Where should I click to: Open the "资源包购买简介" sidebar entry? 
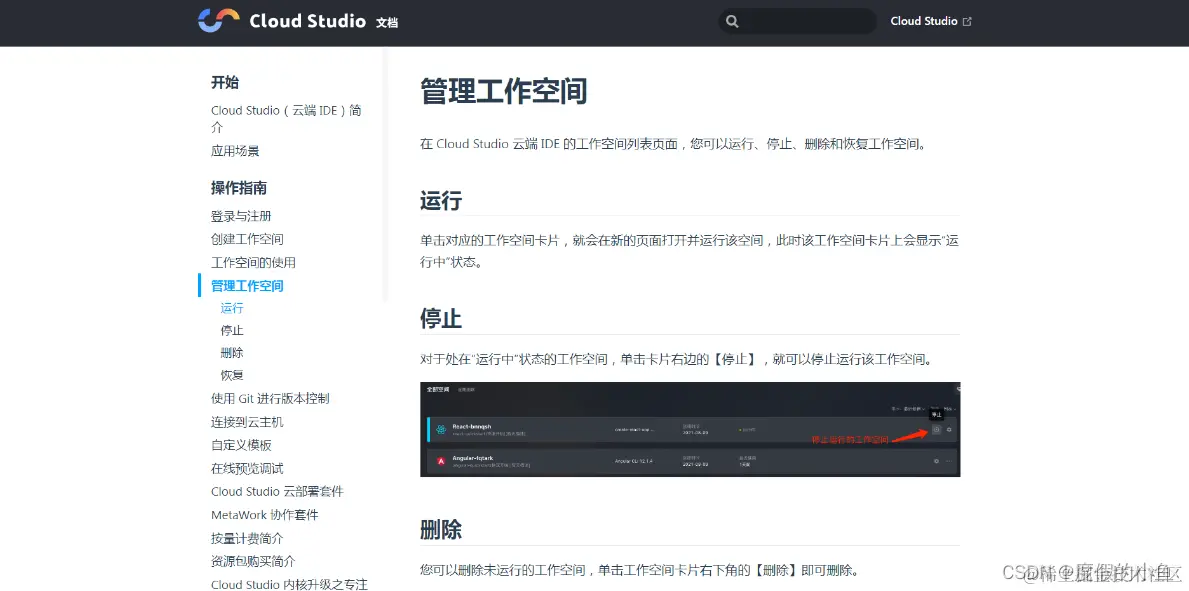253,561
